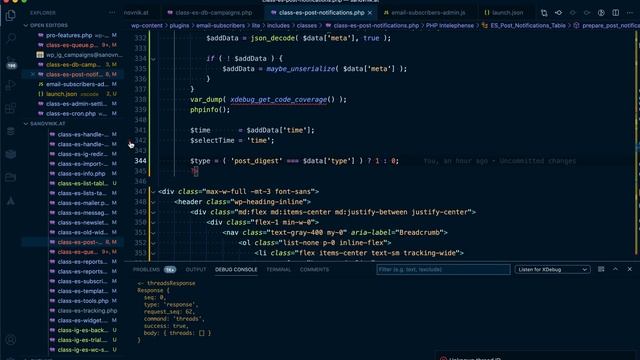Click the debug console filter input

pos(443,269)
